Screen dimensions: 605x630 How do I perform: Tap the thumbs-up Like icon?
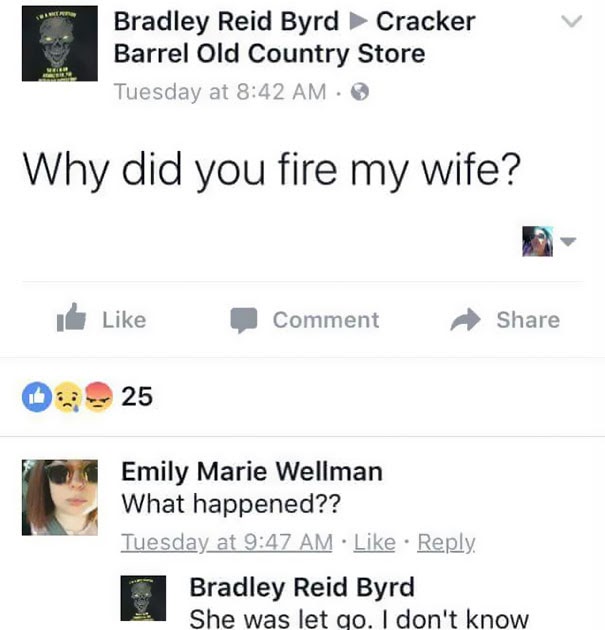pyautogui.click(x=72, y=318)
